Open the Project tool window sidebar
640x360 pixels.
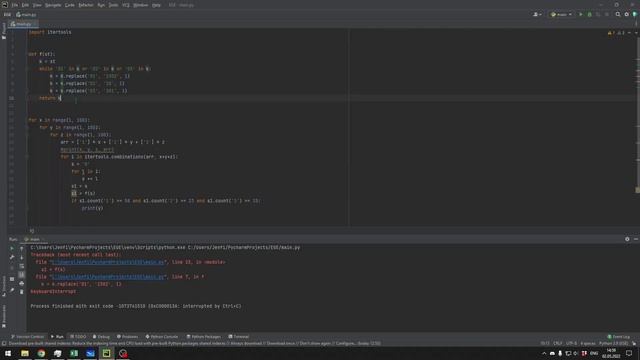click(x=4, y=31)
